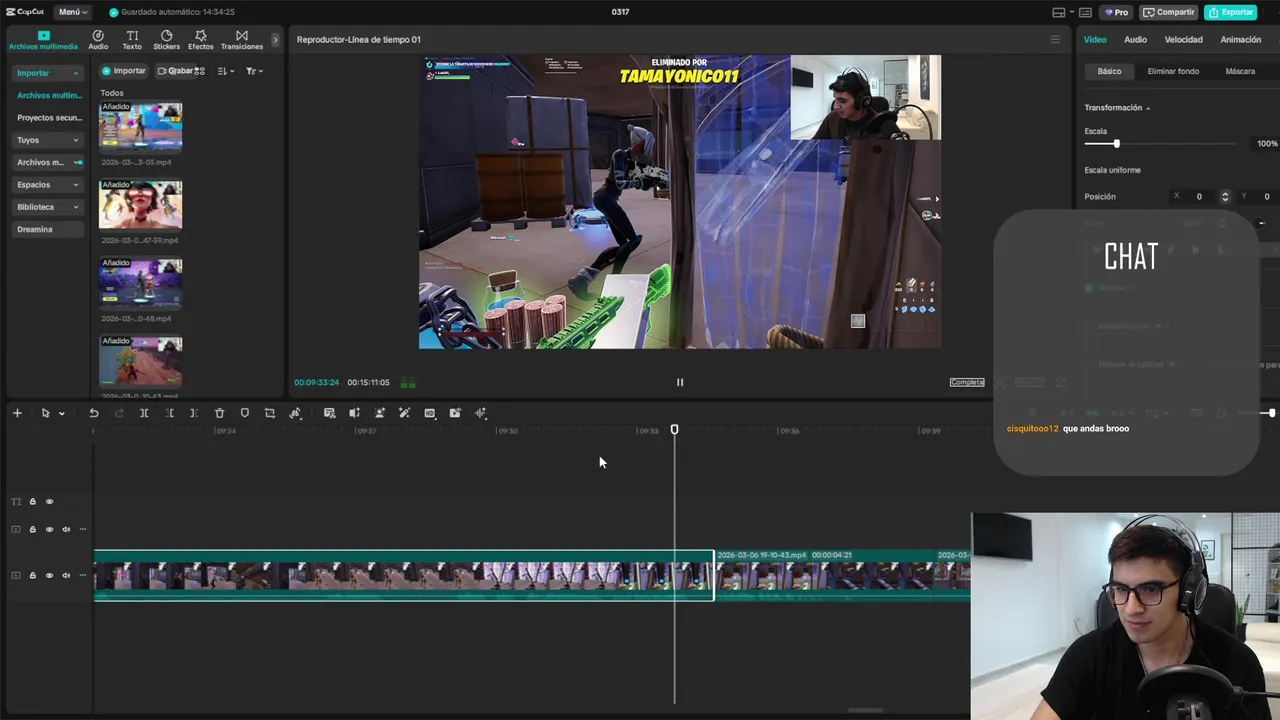
Task: Click the auto captions icon
Action: click(329, 413)
